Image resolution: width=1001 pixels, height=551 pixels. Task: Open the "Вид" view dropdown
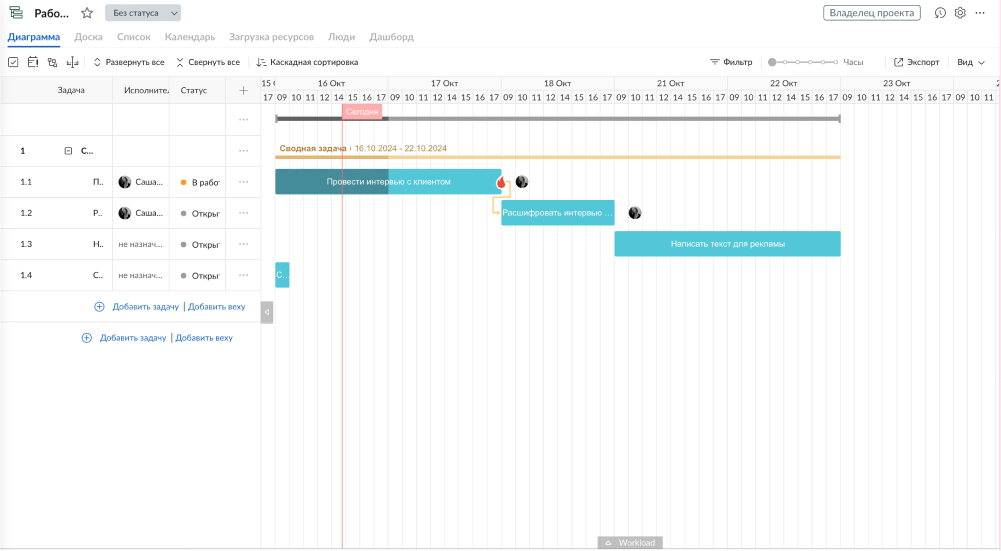coord(970,62)
